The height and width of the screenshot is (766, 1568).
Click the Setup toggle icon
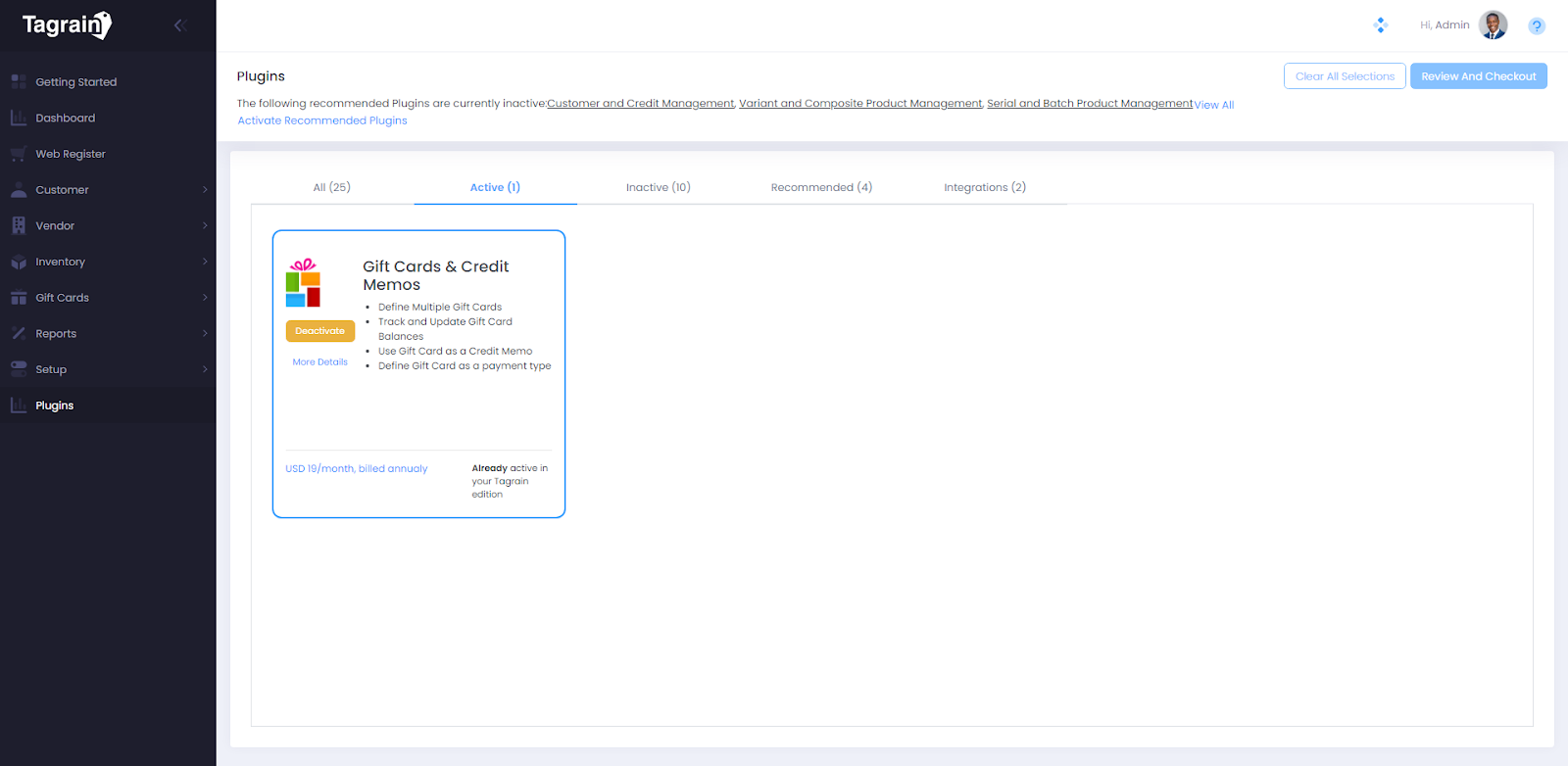click(x=19, y=369)
